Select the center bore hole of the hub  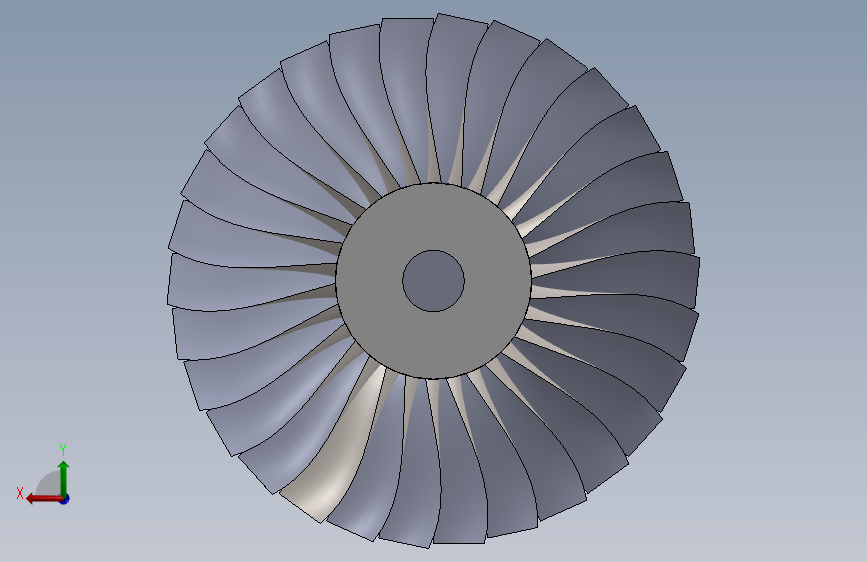tap(433, 281)
